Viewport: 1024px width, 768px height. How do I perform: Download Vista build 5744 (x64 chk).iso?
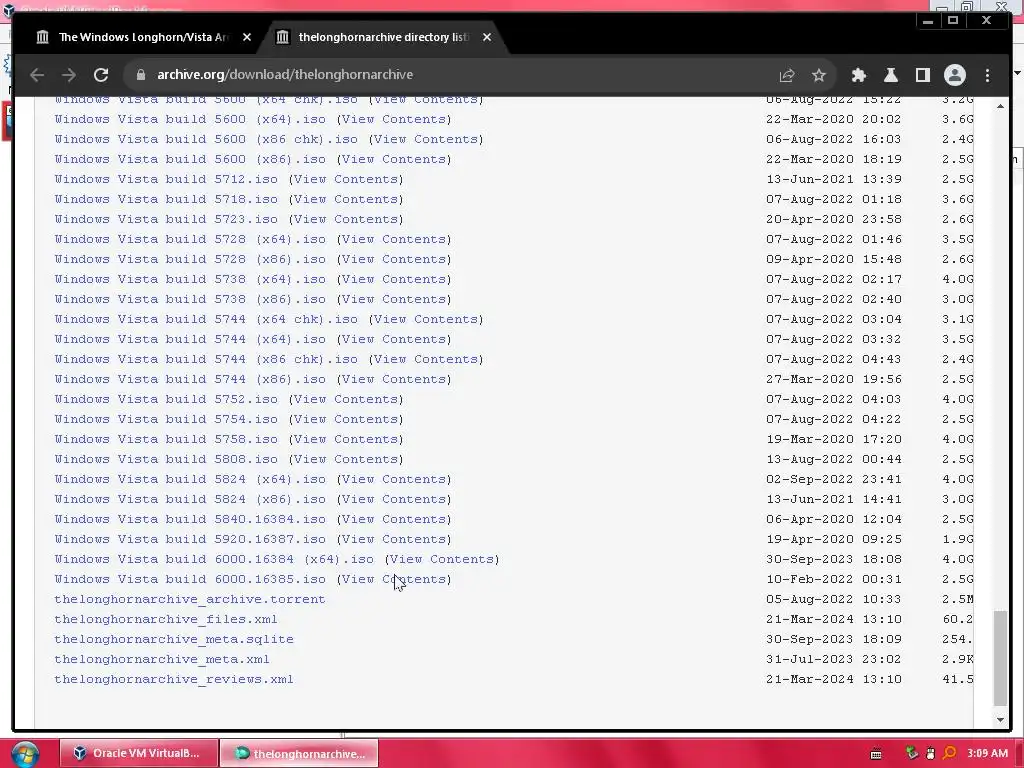(x=206, y=319)
